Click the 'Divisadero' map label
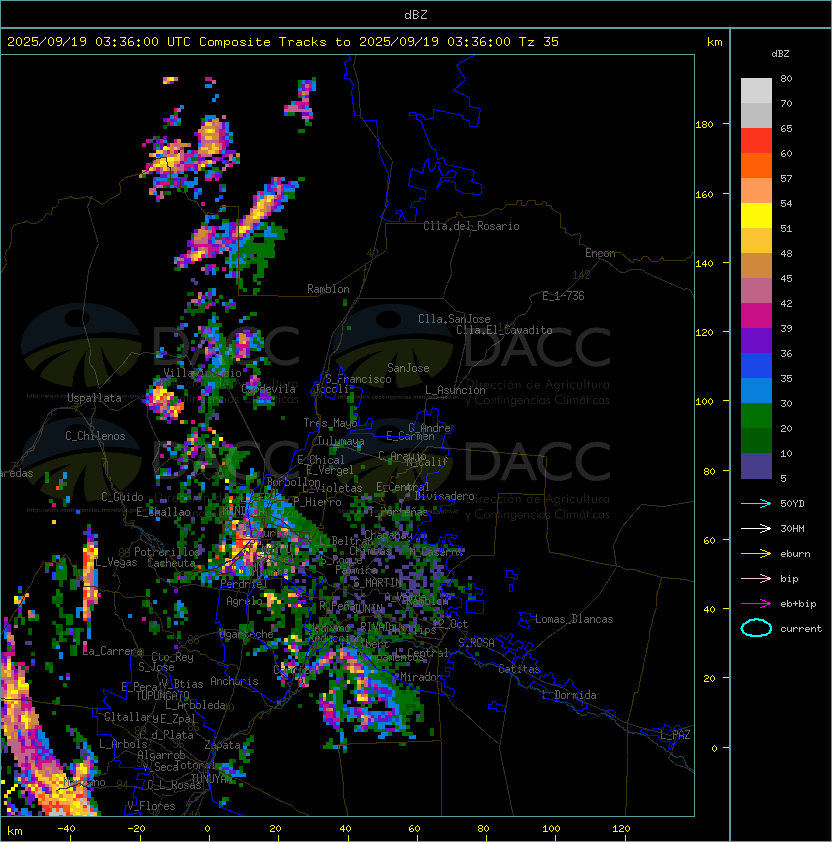Screen dimensions: 832x842 pos(445,496)
